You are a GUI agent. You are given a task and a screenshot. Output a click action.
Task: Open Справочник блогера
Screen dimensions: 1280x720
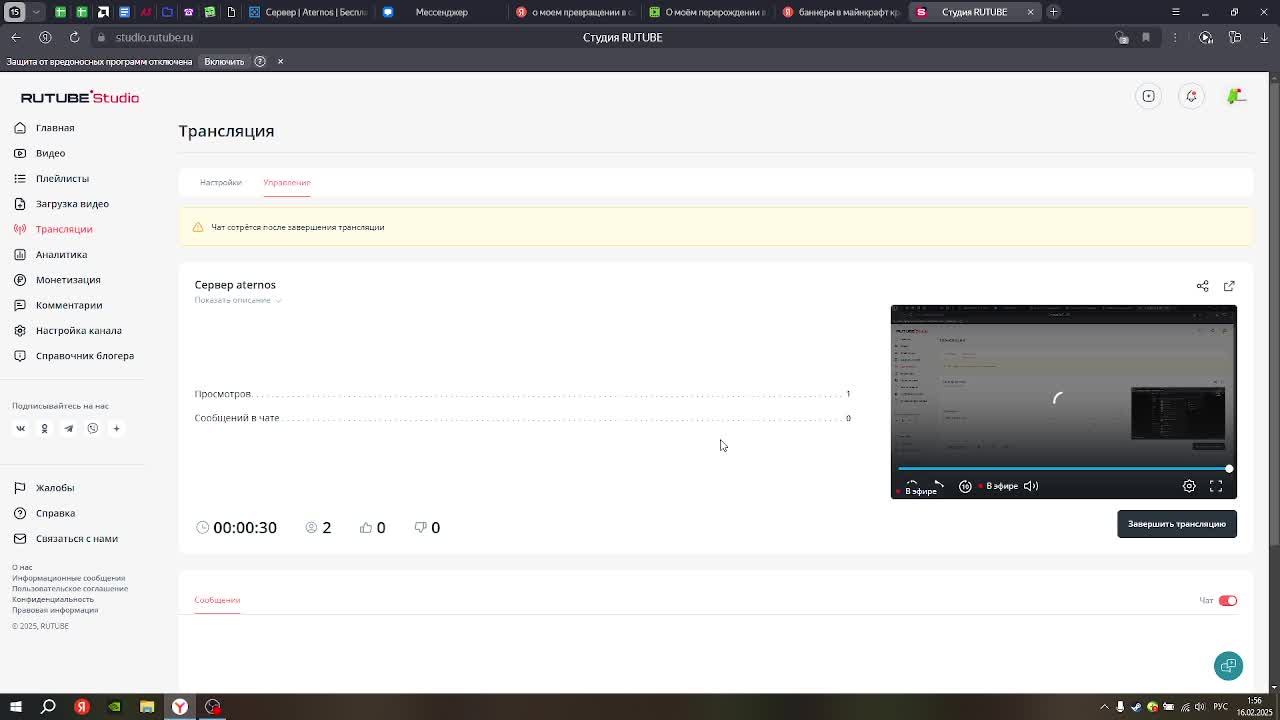point(74,356)
